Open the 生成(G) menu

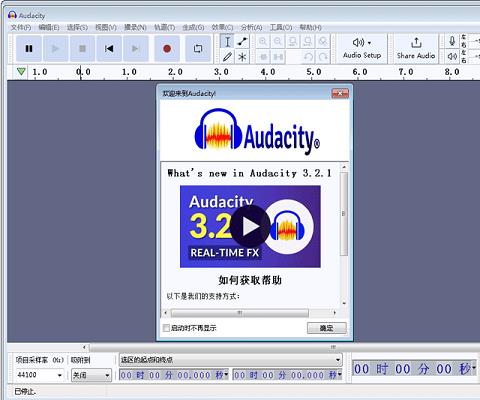(x=193, y=27)
